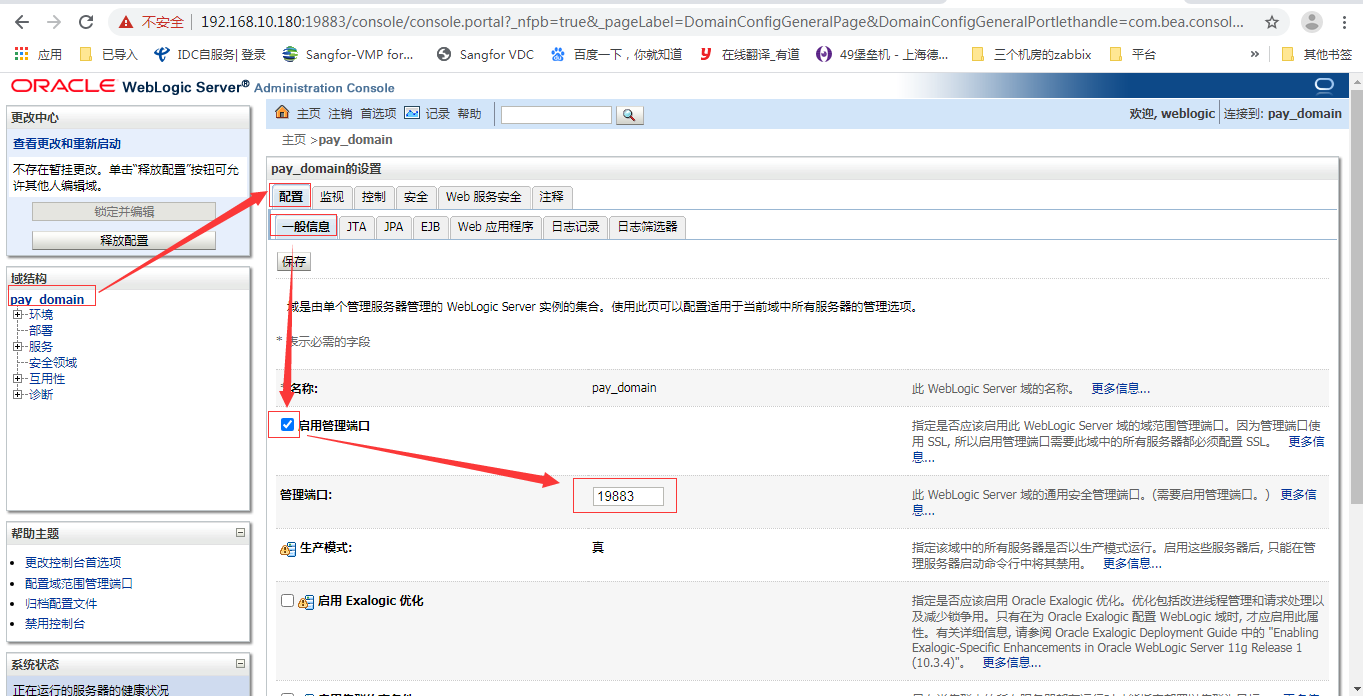Open the 百度一下 bookmark
The width and height of the screenshot is (1363, 696).
pos(617,54)
